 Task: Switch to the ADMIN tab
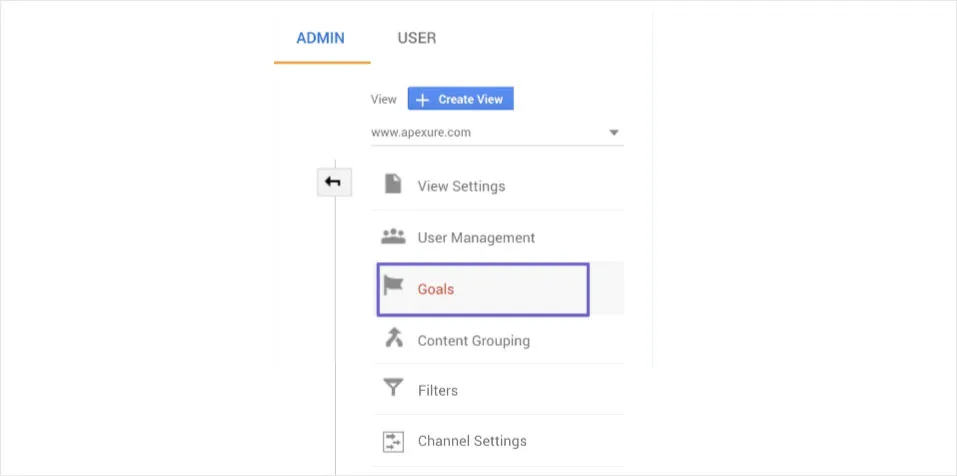pos(320,38)
